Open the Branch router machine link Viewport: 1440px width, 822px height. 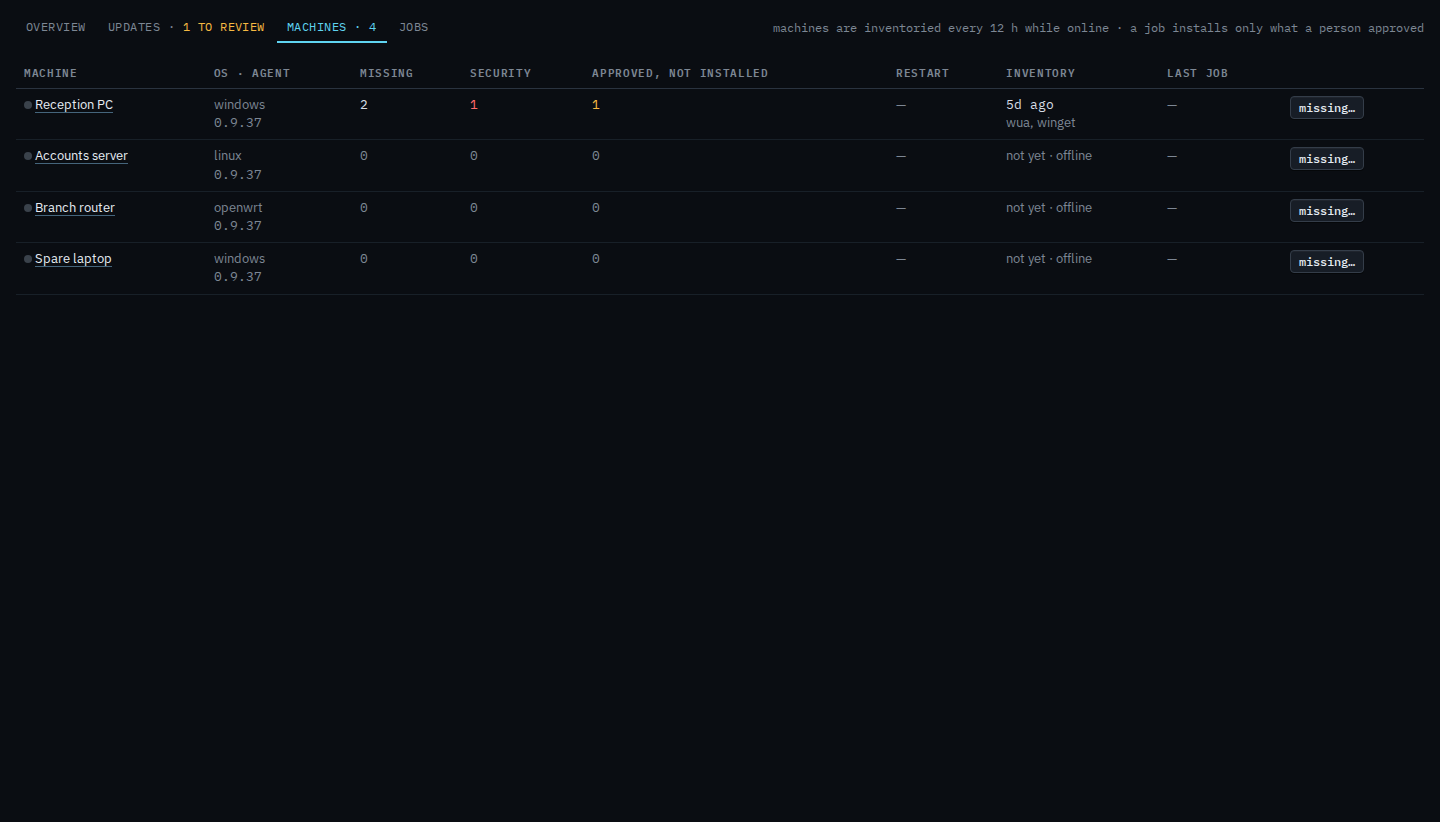[75, 208]
